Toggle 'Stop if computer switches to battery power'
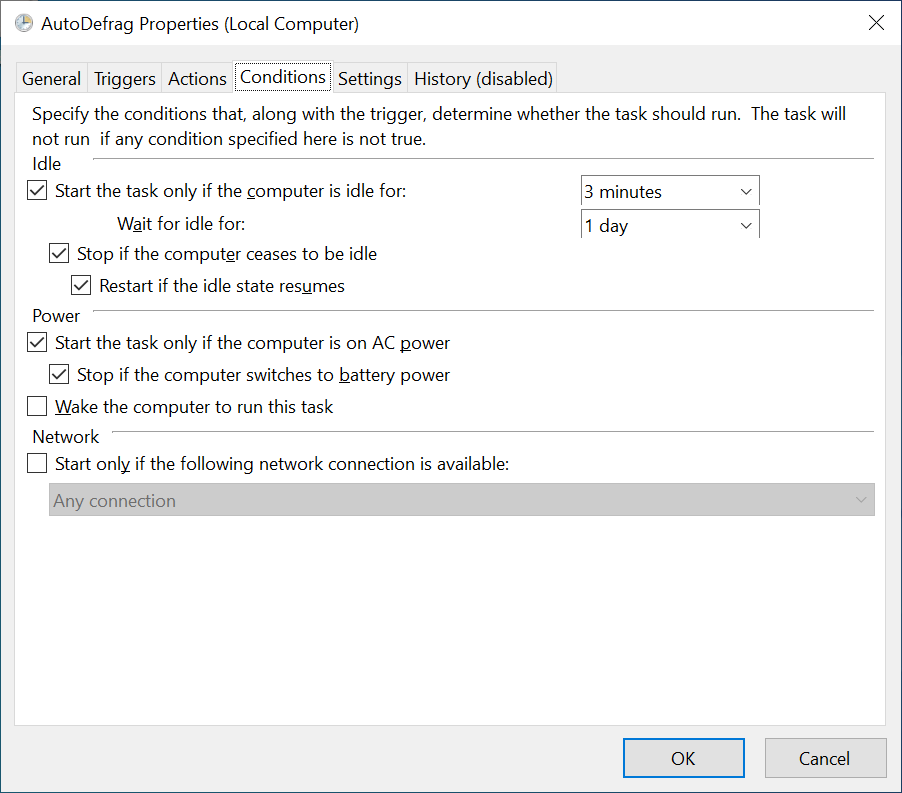The width and height of the screenshot is (902, 793). click(x=60, y=375)
